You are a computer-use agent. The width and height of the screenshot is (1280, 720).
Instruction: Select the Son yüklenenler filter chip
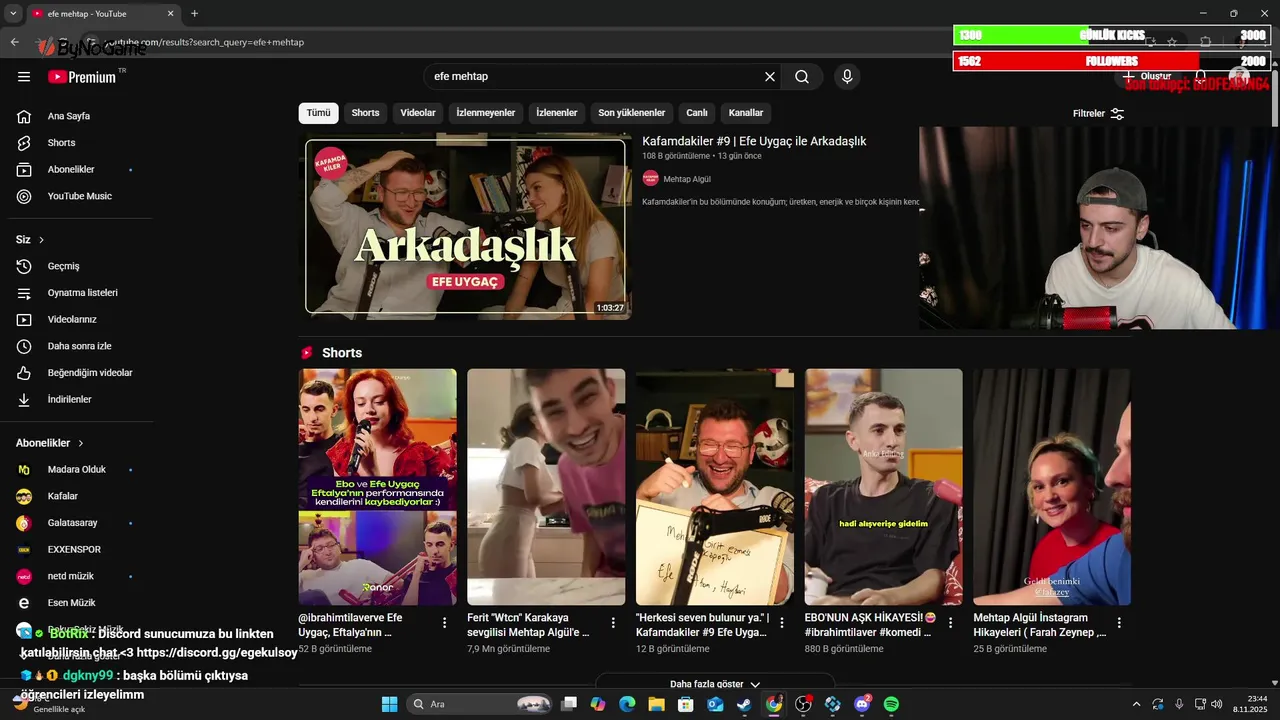pos(632,113)
